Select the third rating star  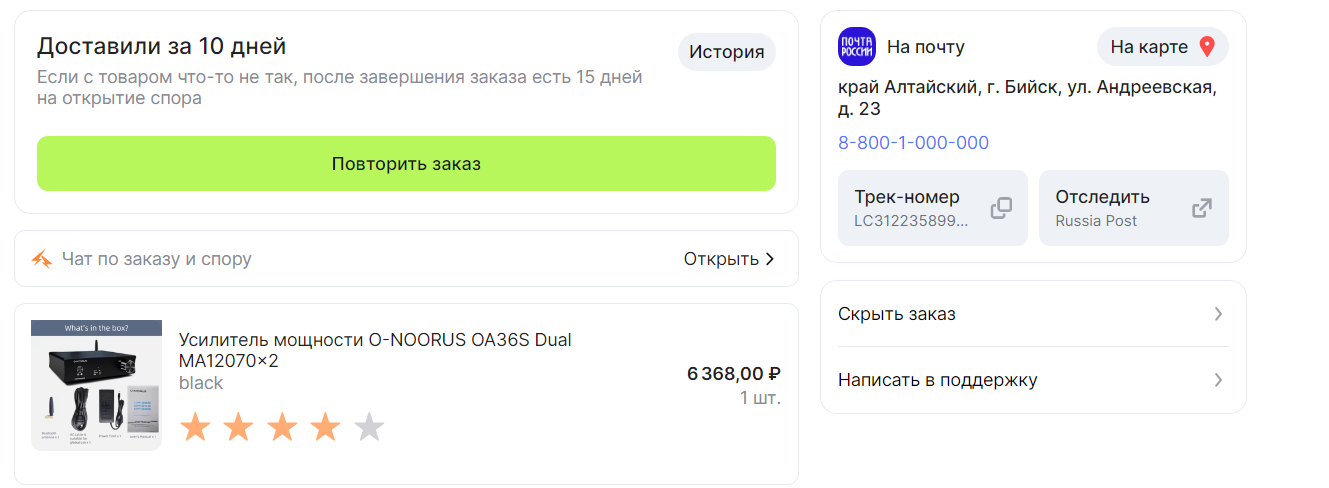tap(282, 428)
